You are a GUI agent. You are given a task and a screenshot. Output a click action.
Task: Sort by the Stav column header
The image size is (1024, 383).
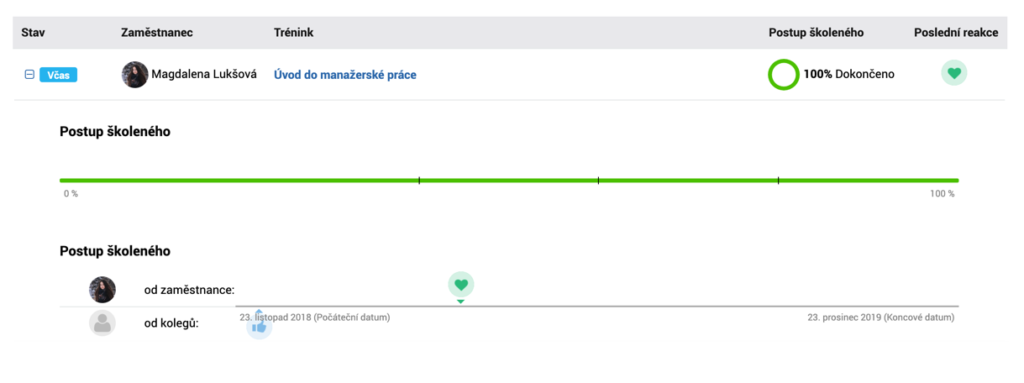pos(33,33)
